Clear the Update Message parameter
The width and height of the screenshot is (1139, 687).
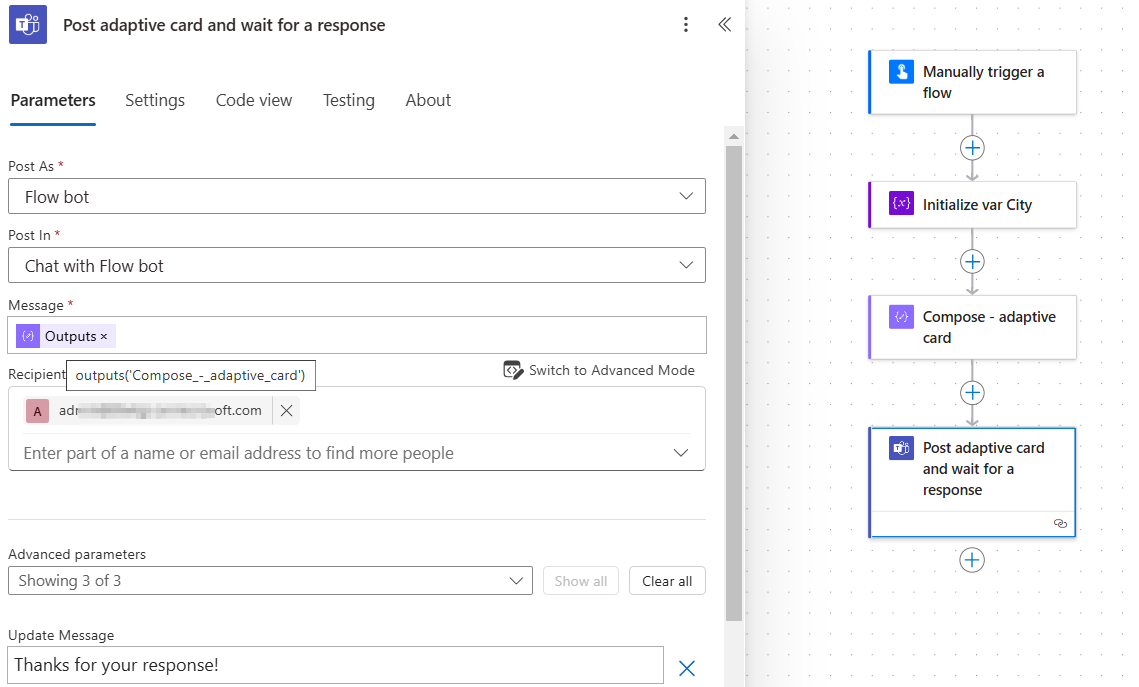point(686,668)
